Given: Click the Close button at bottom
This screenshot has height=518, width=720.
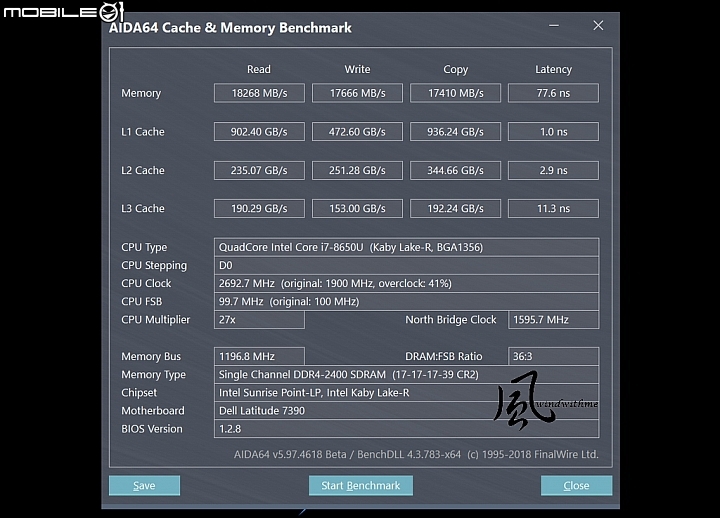Looking at the screenshot, I should click(x=576, y=485).
